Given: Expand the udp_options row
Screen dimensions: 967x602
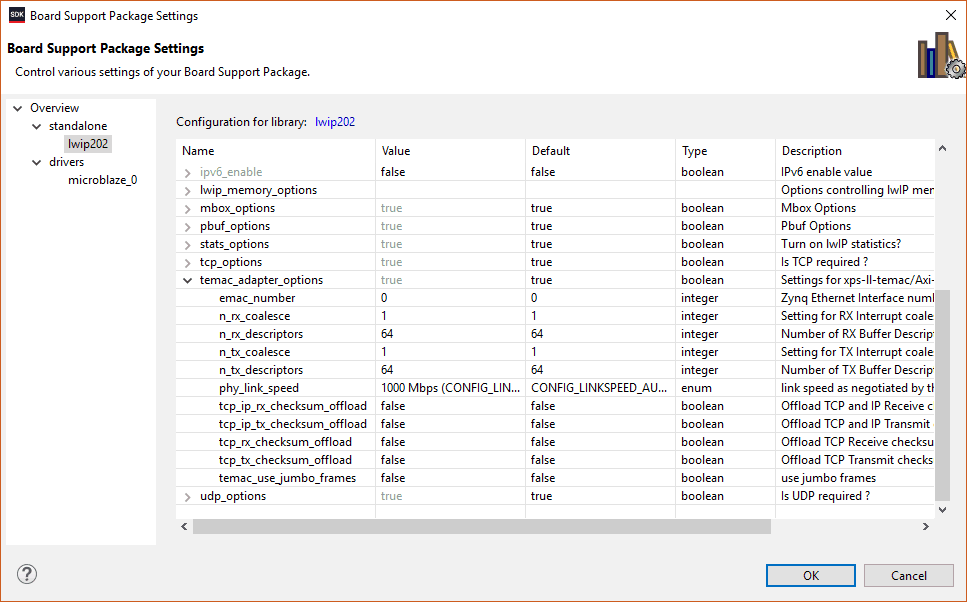Looking at the screenshot, I should coord(187,496).
